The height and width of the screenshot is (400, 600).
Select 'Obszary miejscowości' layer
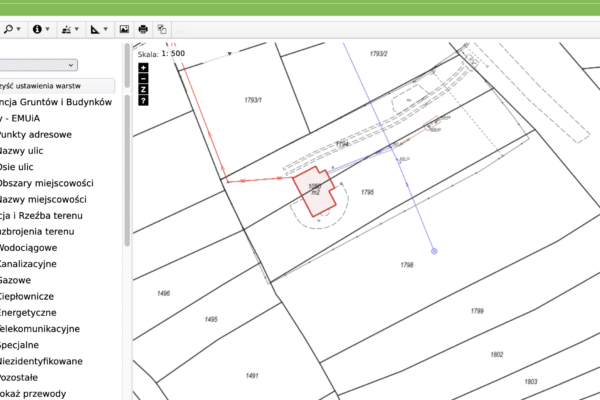click(x=47, y=183)
